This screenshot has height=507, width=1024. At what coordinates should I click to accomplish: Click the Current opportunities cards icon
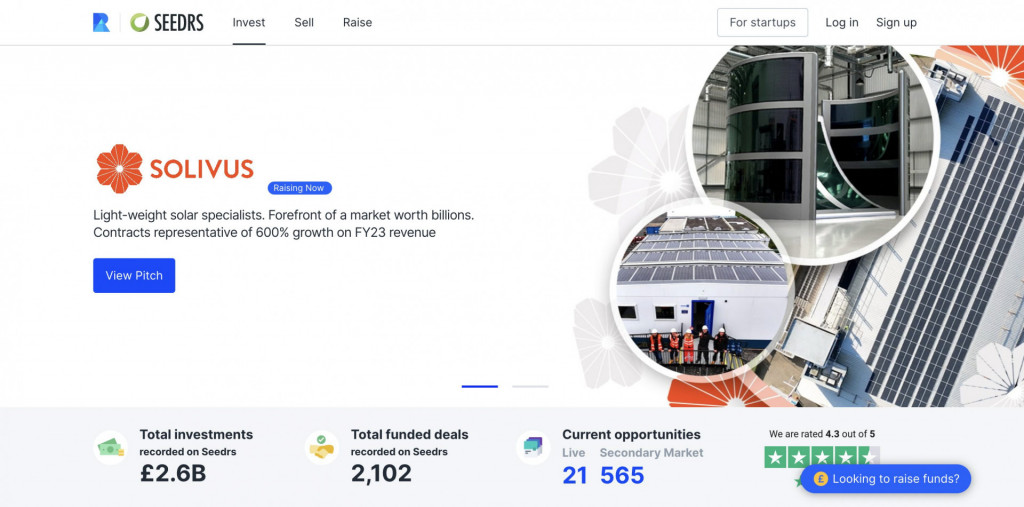(533, 448)
